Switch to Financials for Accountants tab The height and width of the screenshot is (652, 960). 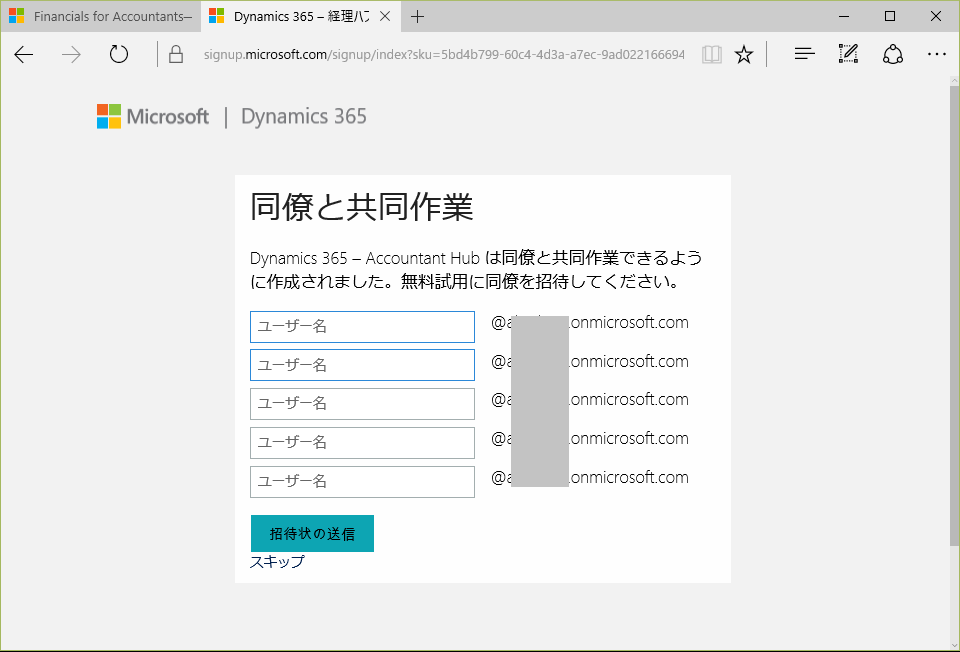coord(101,17)
